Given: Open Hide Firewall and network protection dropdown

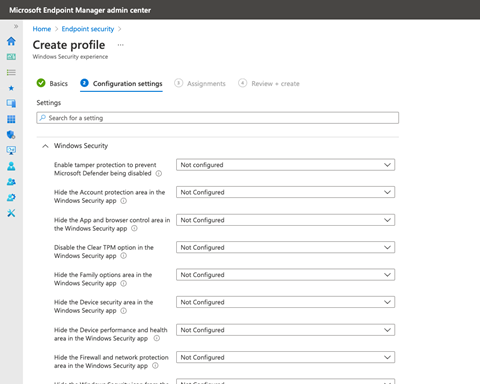Looking at the screenshot, I should (x=285, y=357).
